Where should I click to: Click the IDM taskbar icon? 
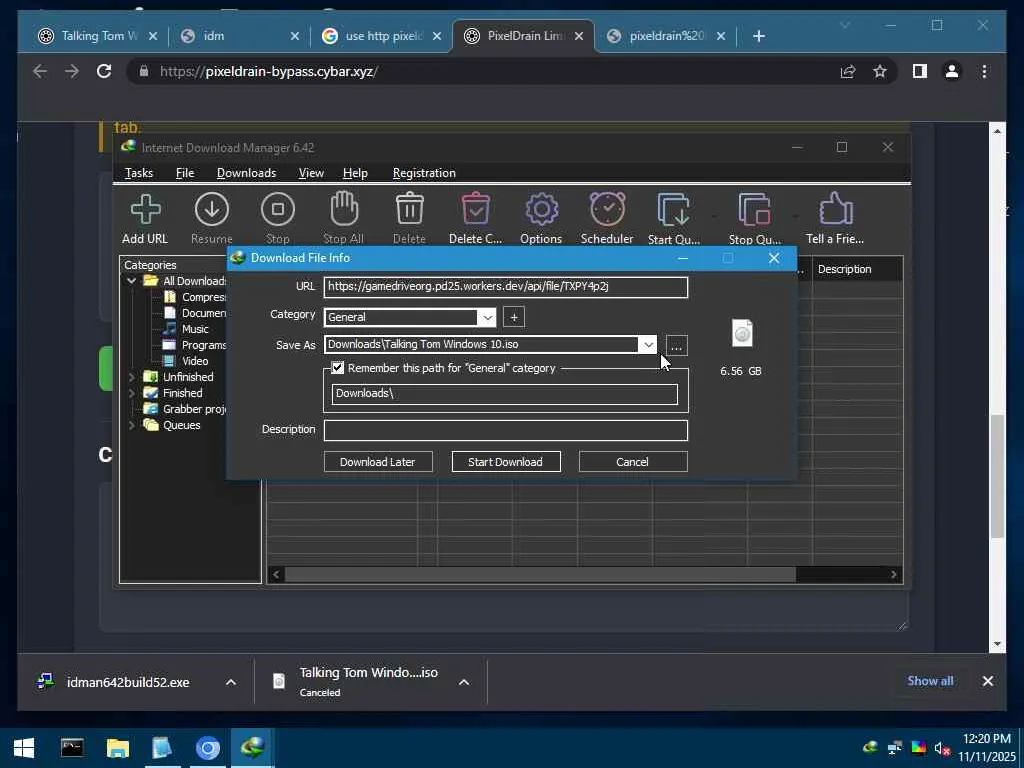252,748
